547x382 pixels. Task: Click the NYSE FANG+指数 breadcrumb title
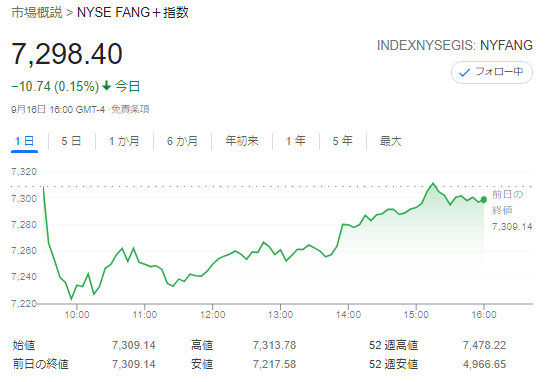pyautogui.click(x=133, y=13)
